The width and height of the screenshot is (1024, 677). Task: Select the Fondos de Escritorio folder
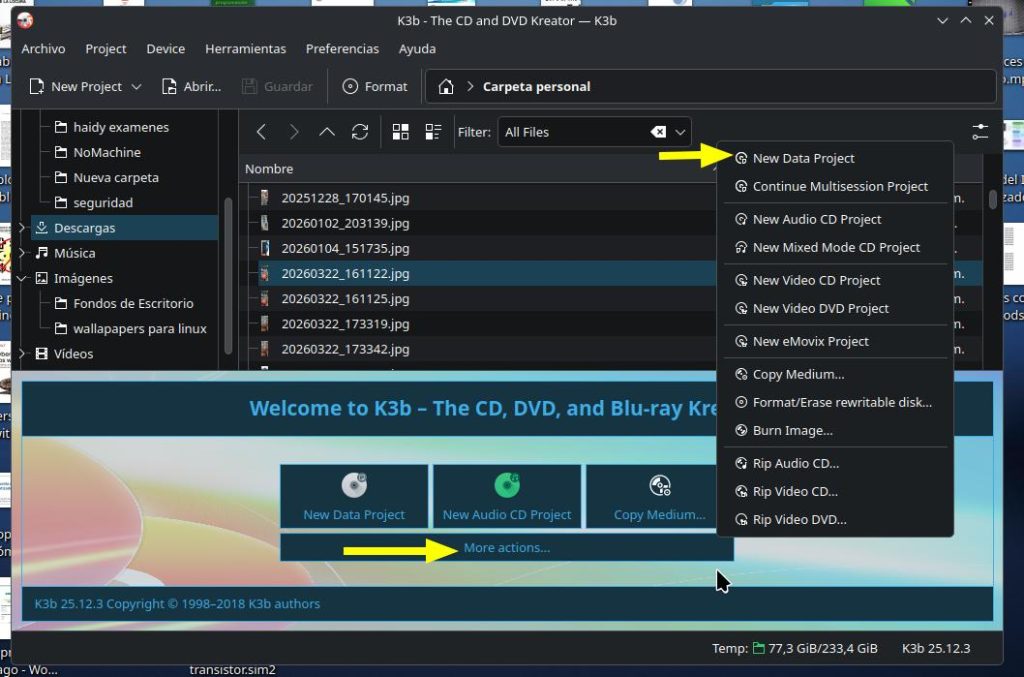(133, 304)
